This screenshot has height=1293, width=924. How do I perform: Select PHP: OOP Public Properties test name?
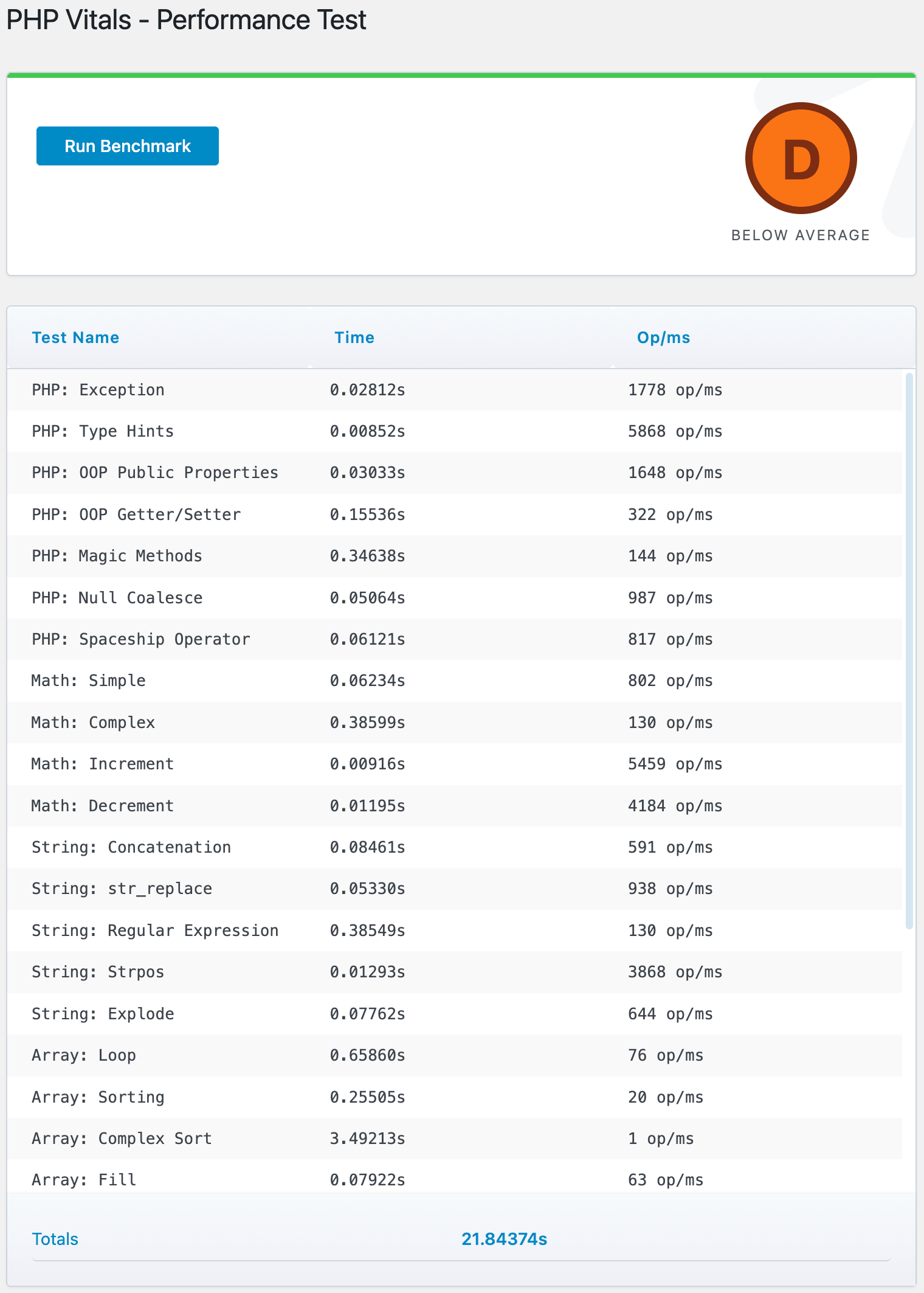155,473
